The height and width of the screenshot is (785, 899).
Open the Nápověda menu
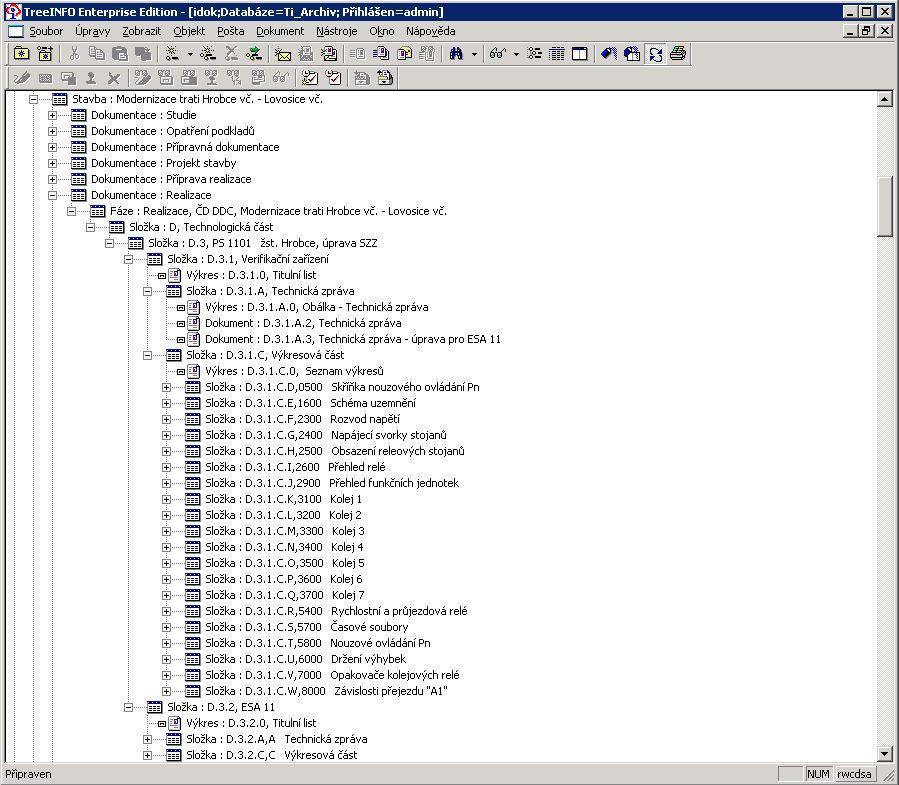(431, 31)
